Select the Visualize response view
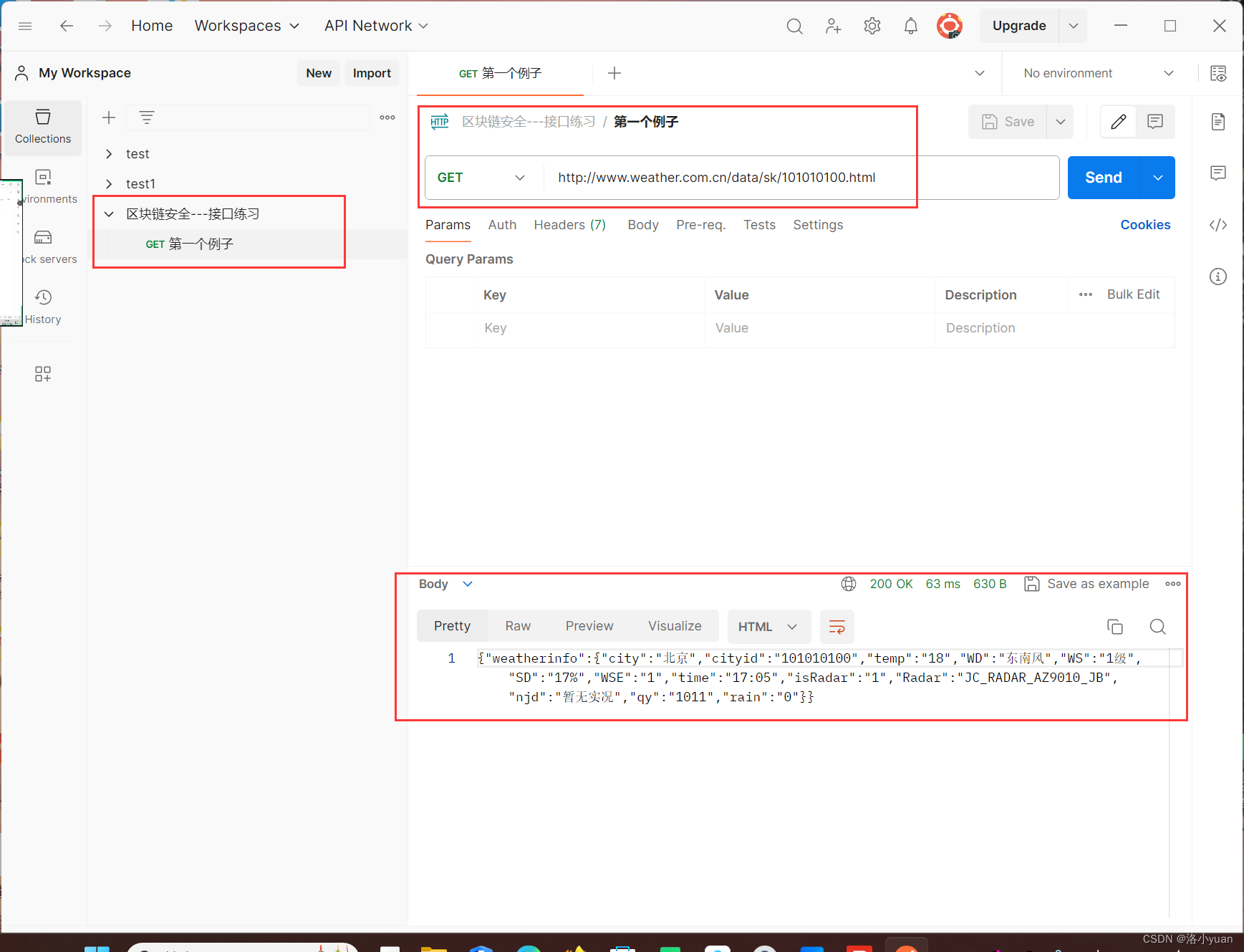Image resolution: width=1244 pixels, height=952 pixels. 675,626
